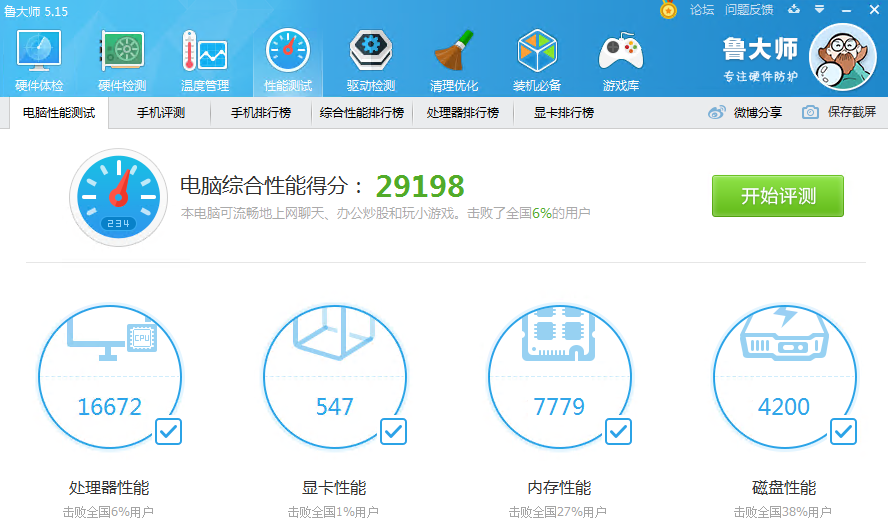The width and height of the screenshot is (888, 528).
Task: Uncheck the 处理器性能 test checkbox
Action: pos(168,432)
